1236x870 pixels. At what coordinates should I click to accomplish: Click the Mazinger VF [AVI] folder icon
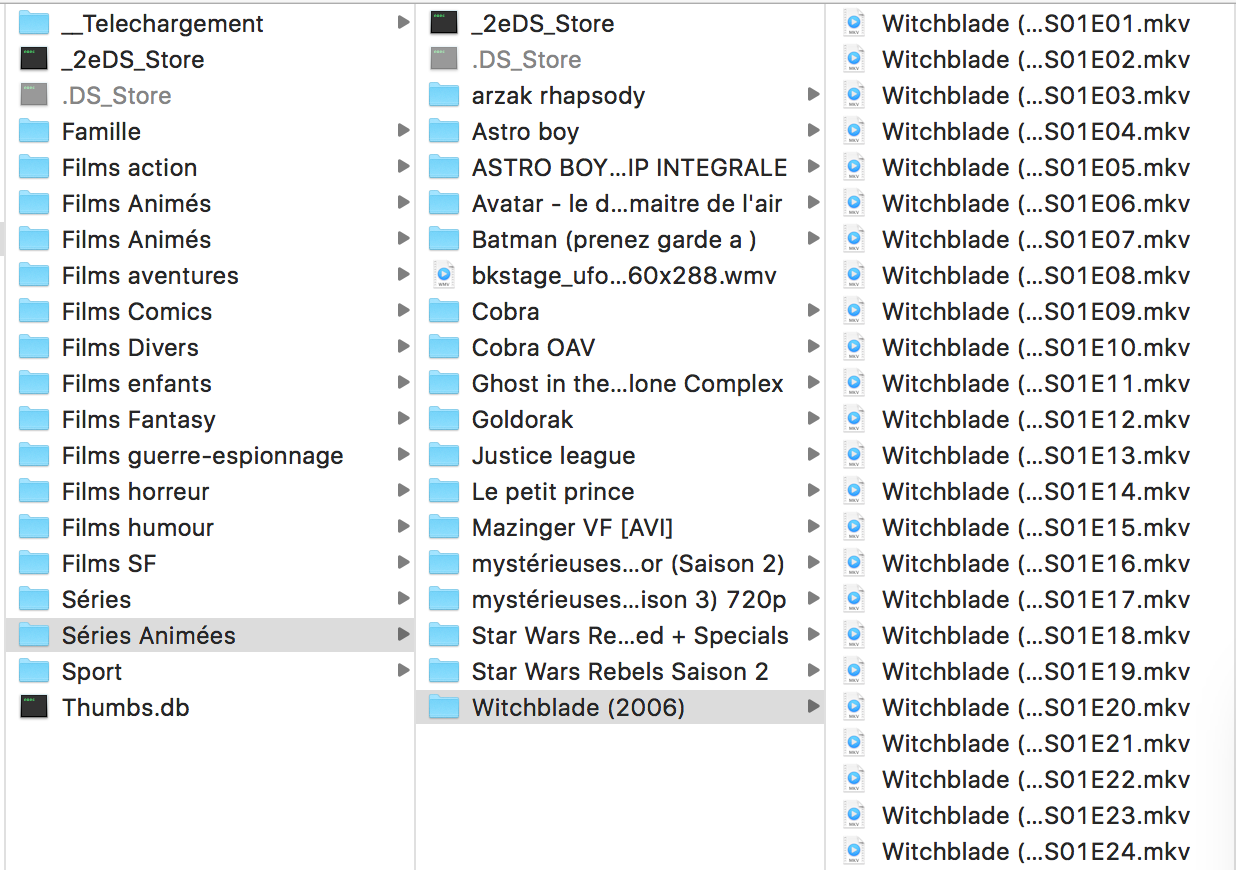[444, 527]
